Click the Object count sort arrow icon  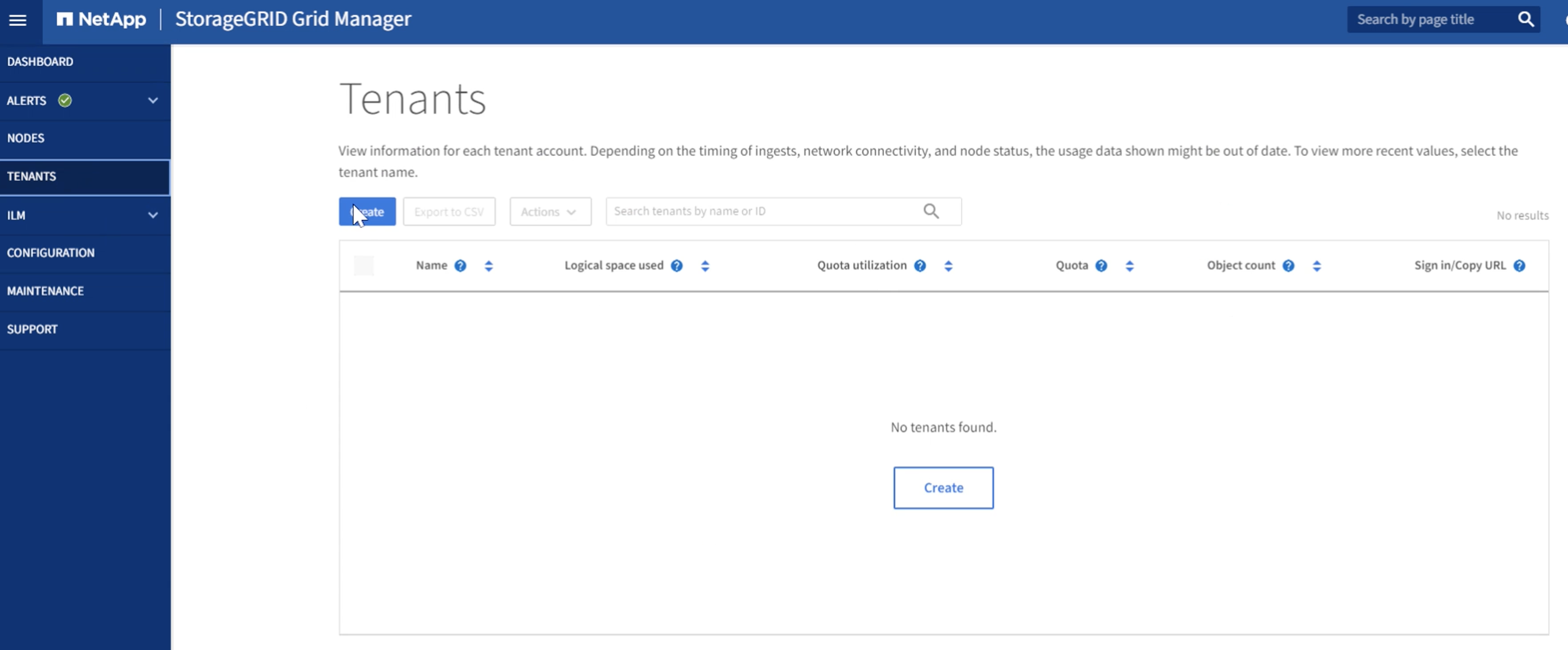pyautogui.click(x=1318, y=265)
